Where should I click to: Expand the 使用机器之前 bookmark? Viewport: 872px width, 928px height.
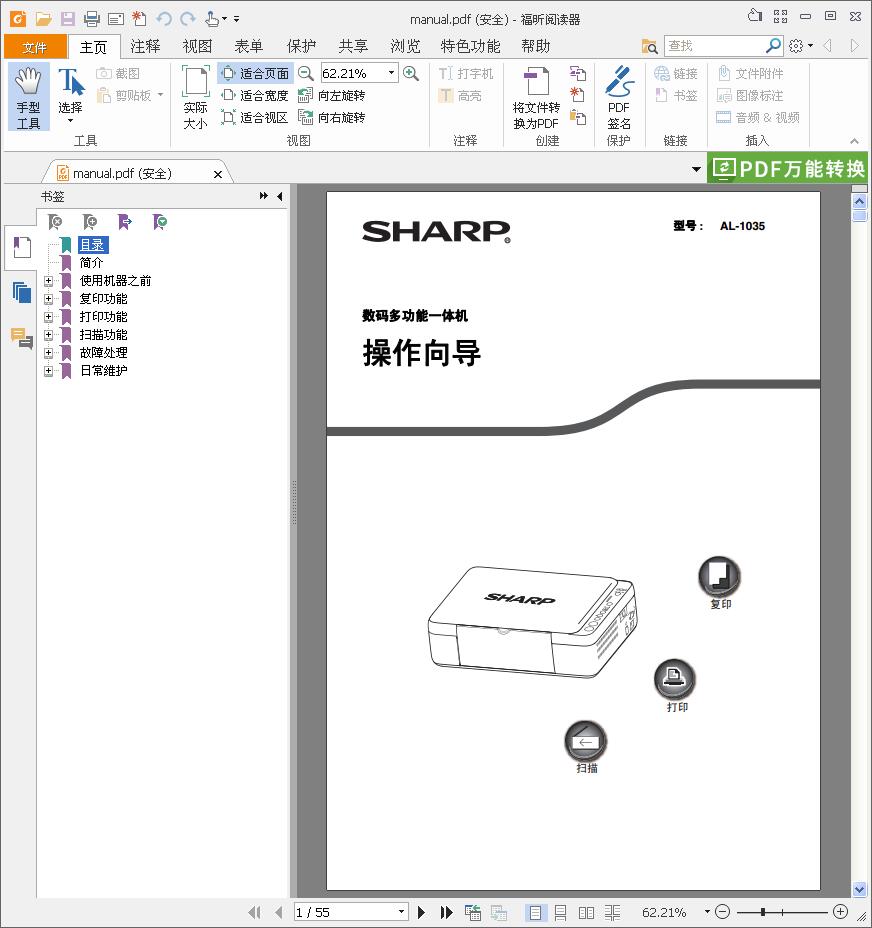(49, 281)
